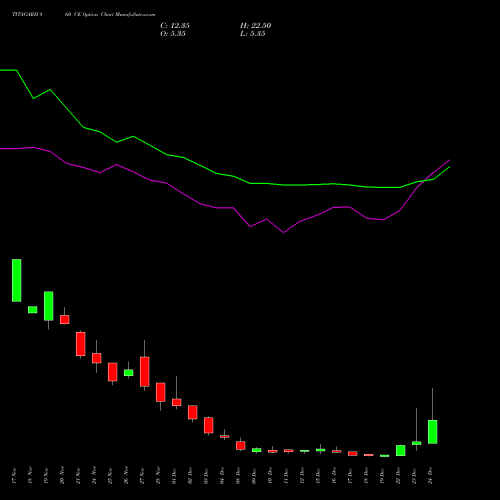This screenshot has width=500, height=500.
Task: Click the red 03 Dec candlestick
Action: [209, 425]
